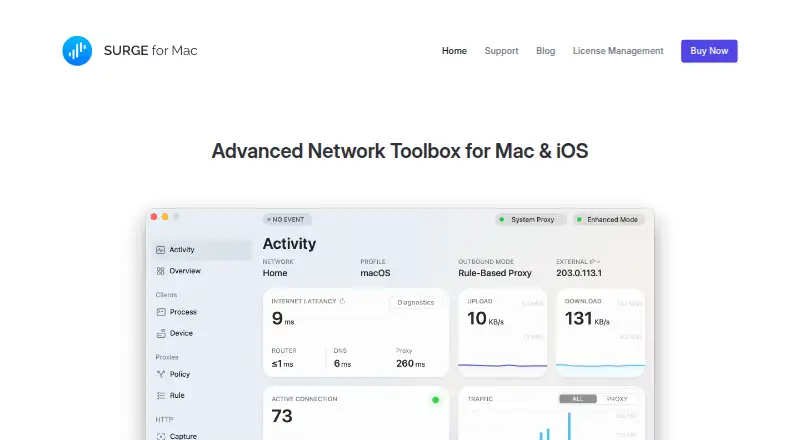Open the Overview sidebar item label

pos(185,271)
